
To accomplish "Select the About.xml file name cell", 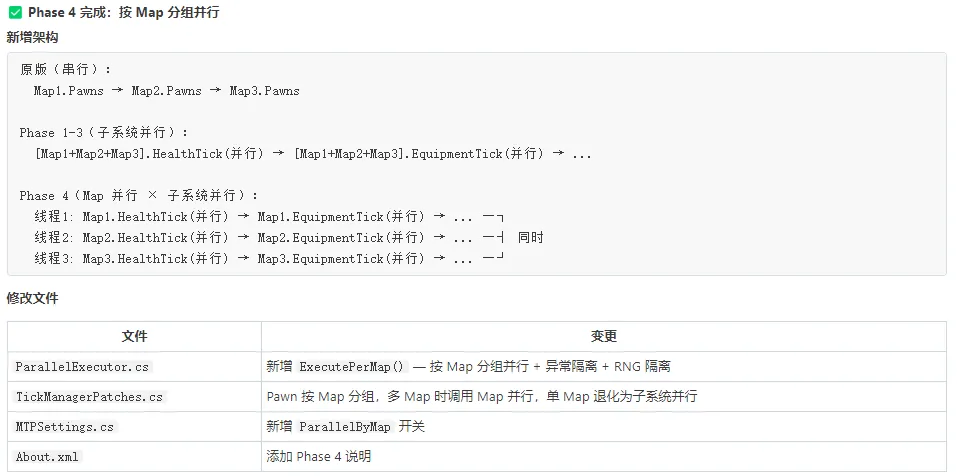I will pos(47,457).
